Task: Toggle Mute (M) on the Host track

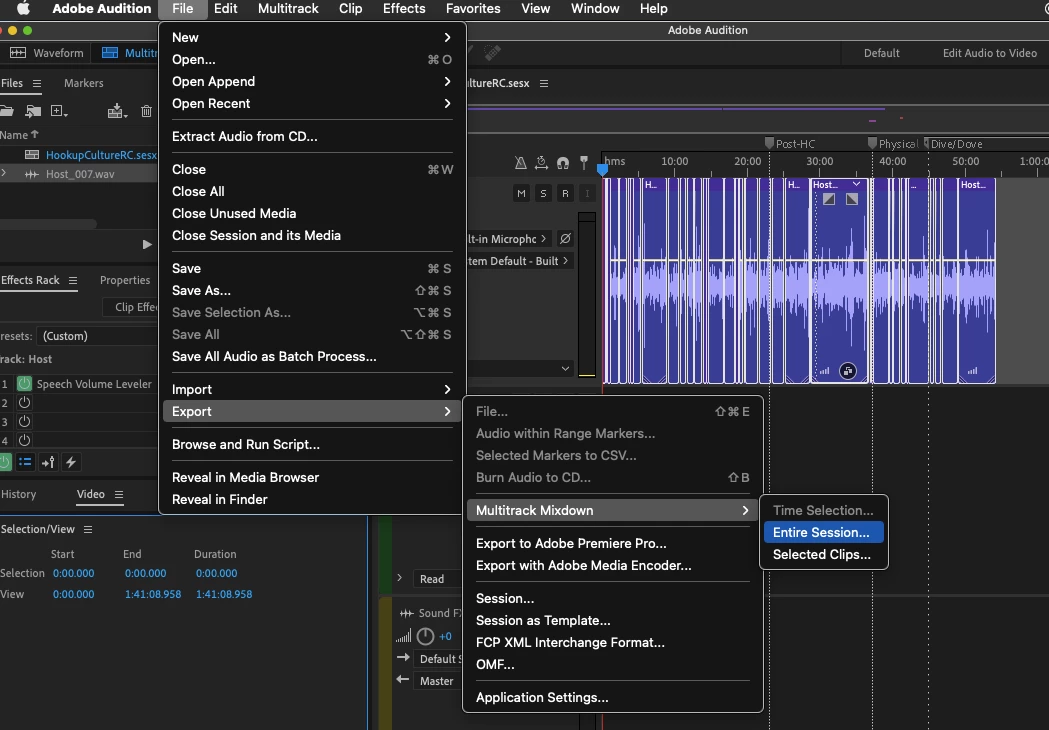Action: (521, 193)
